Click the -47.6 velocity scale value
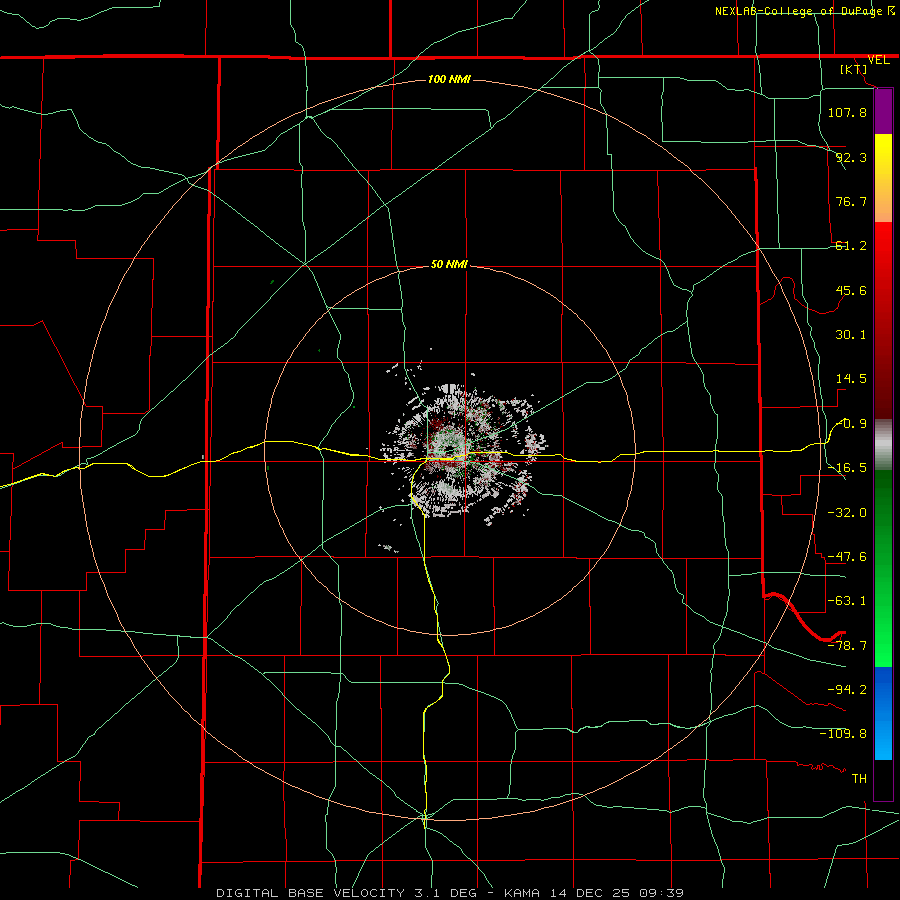 (847, 557)
